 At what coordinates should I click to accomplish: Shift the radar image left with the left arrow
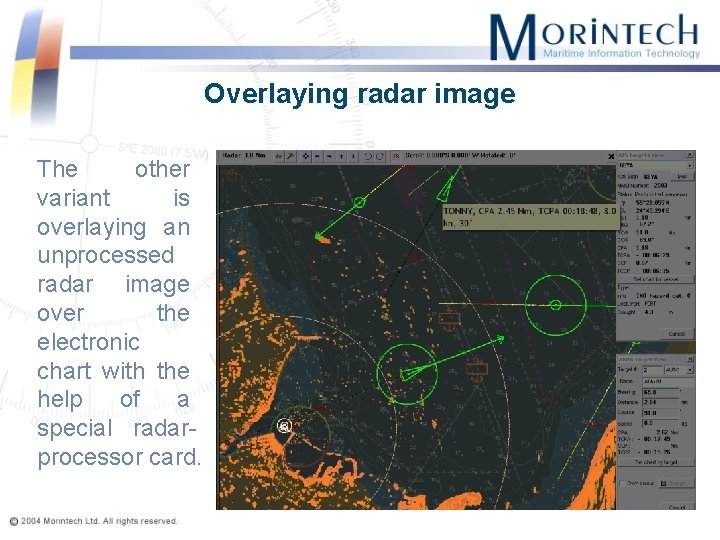317,156
